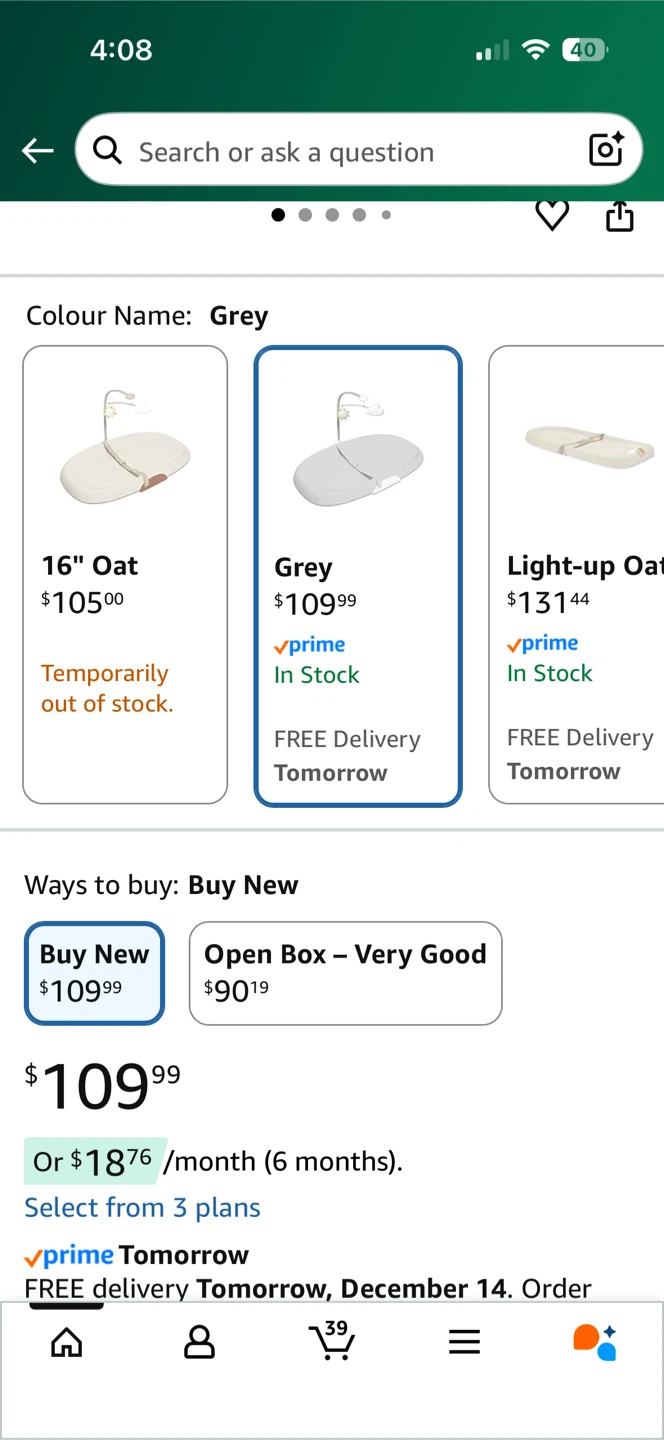Choose Open Box – Very Good option

click(x=345, y=973)
